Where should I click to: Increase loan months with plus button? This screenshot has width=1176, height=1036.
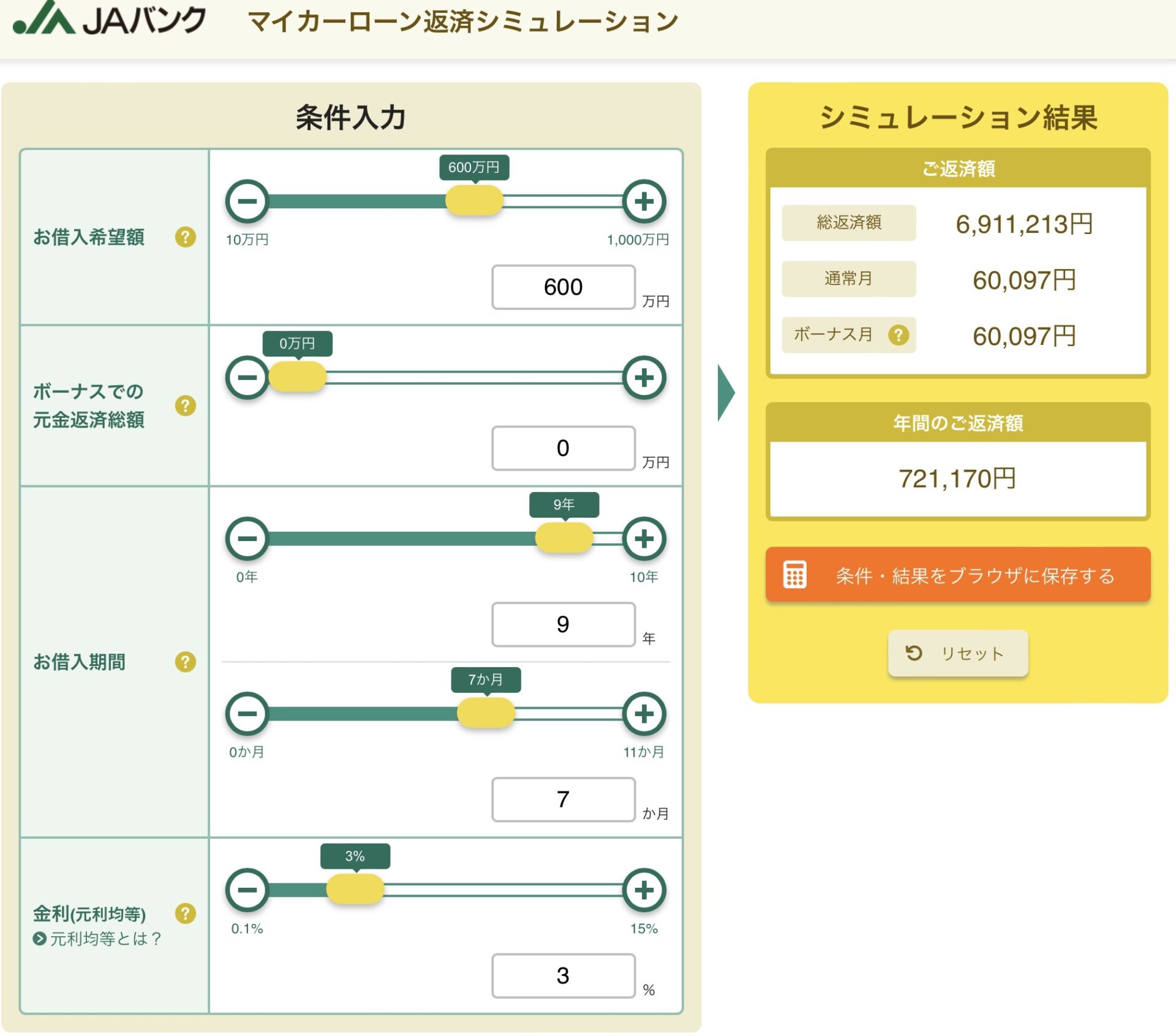(x=644, y=713)
